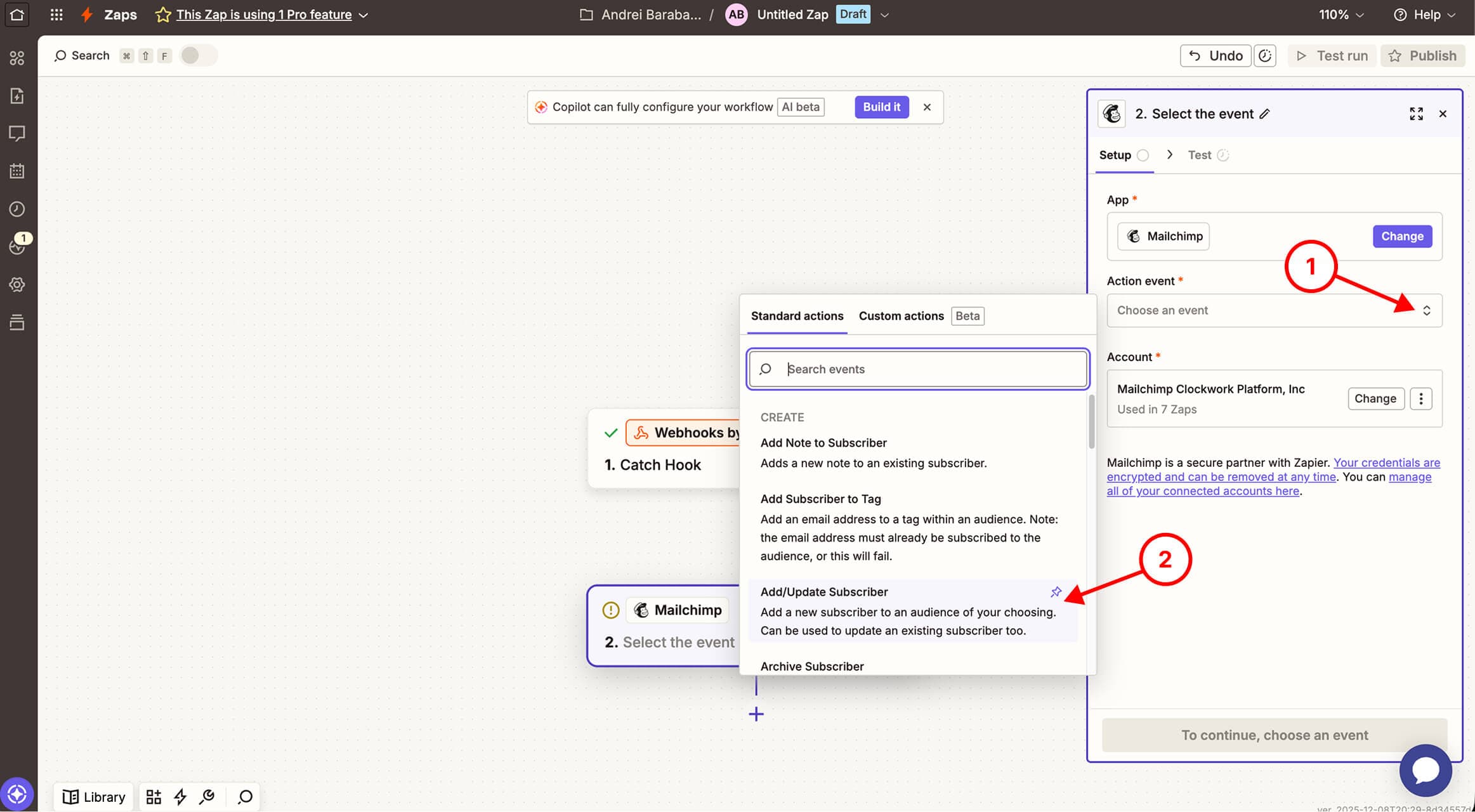The height and width of the screenshot is (812, 1475).
Task: Click the purple Change app button
Action: pos(1402,237)
